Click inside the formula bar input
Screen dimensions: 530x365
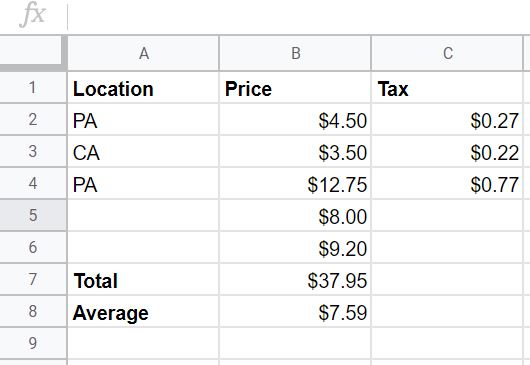(x=299, y=16)
